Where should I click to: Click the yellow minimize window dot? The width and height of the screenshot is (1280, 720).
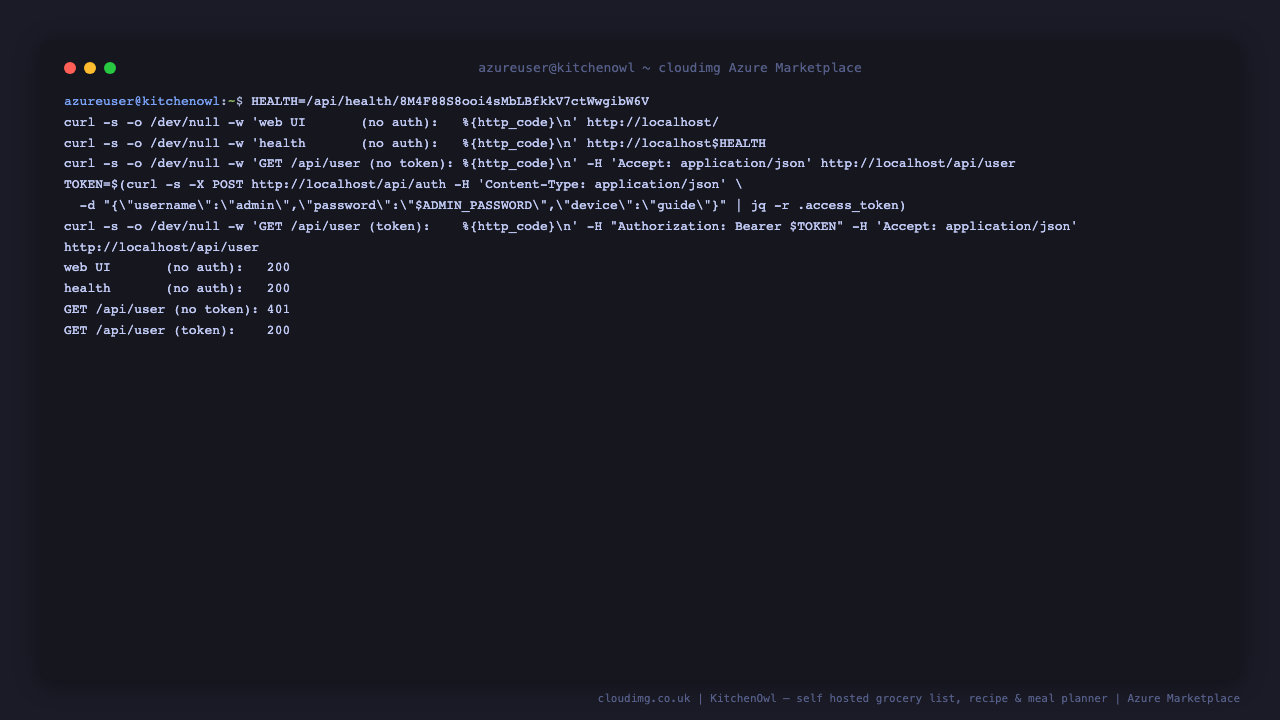pyautogui.click(x=90, y=68)
